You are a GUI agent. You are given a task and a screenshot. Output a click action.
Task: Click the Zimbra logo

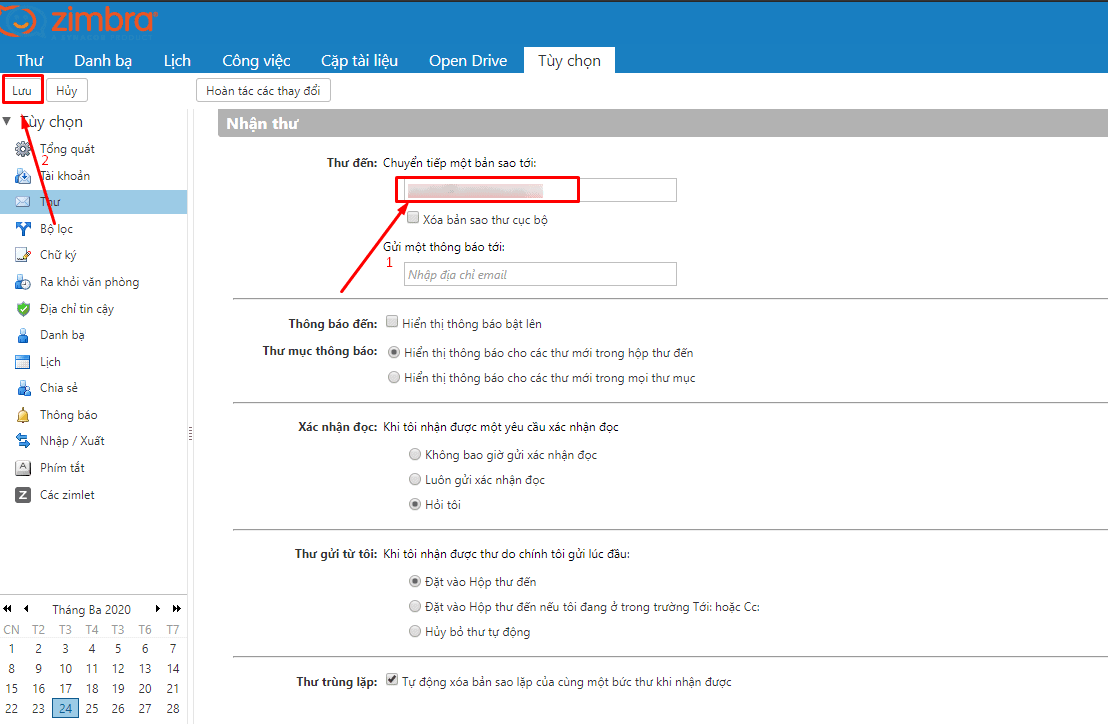(x=78, y=20)
